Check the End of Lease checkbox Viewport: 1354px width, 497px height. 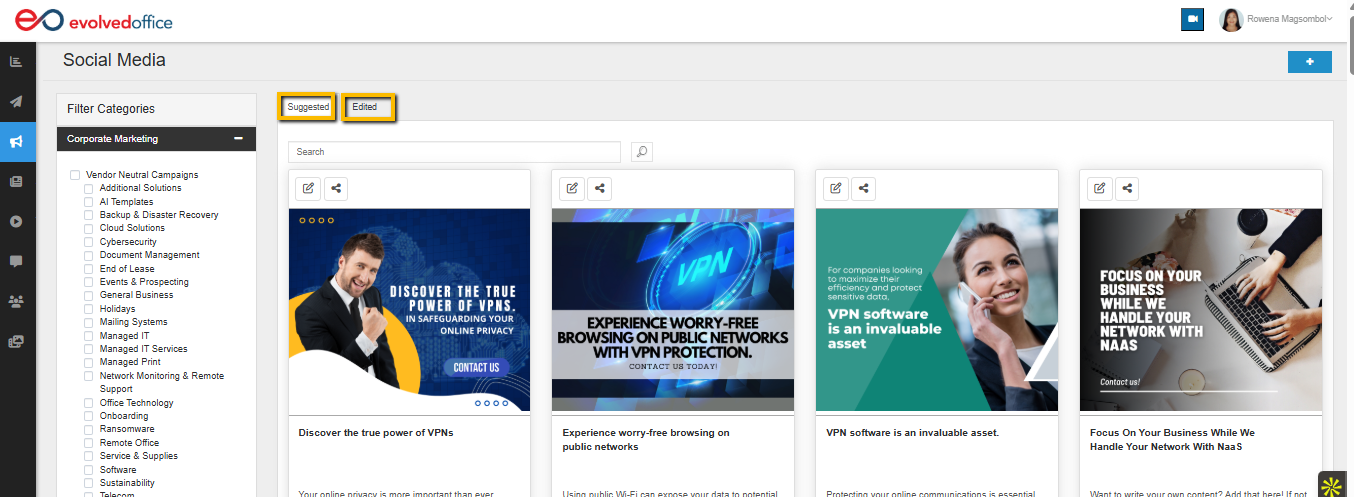point(88,269)
